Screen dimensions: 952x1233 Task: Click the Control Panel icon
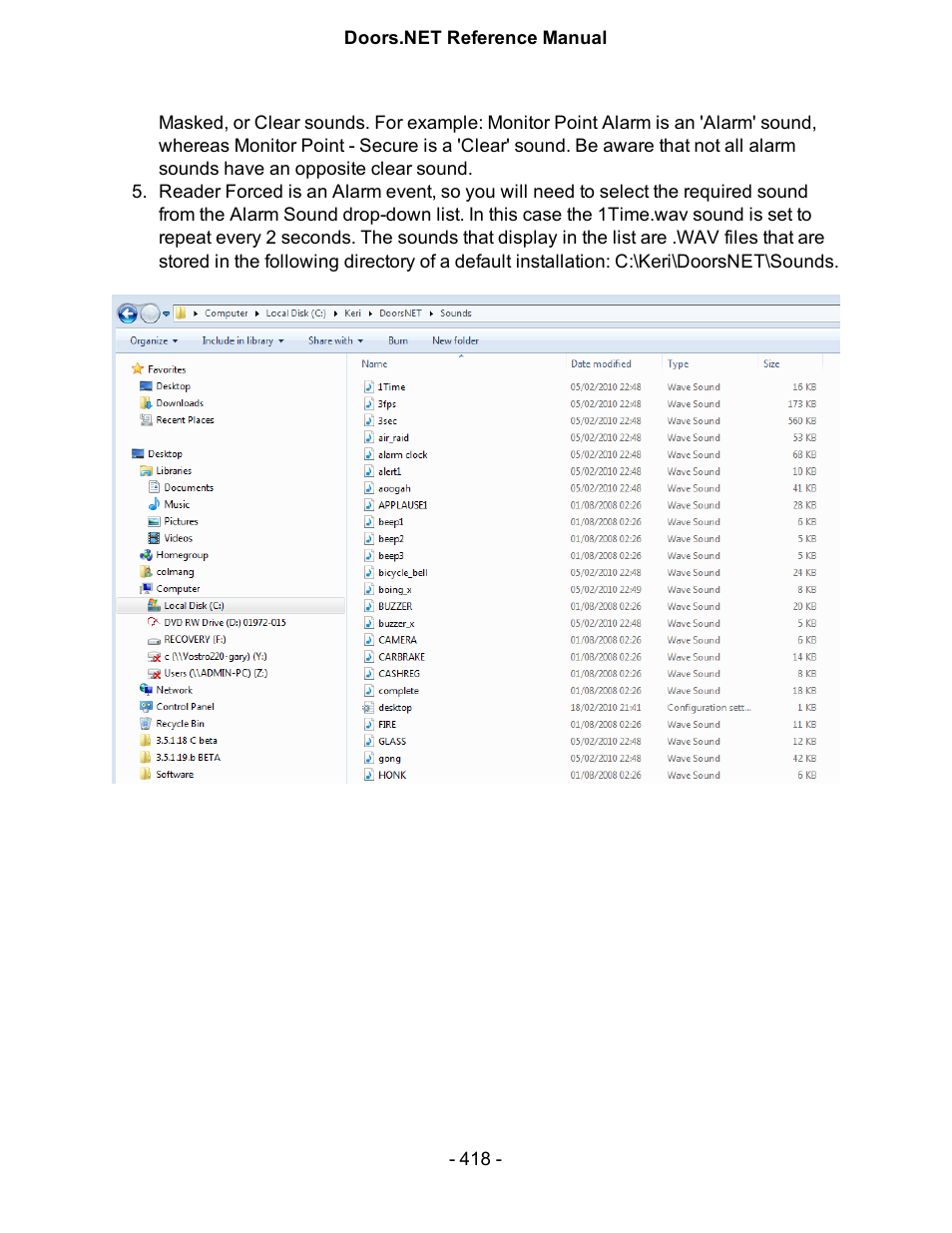coord(146,707)
